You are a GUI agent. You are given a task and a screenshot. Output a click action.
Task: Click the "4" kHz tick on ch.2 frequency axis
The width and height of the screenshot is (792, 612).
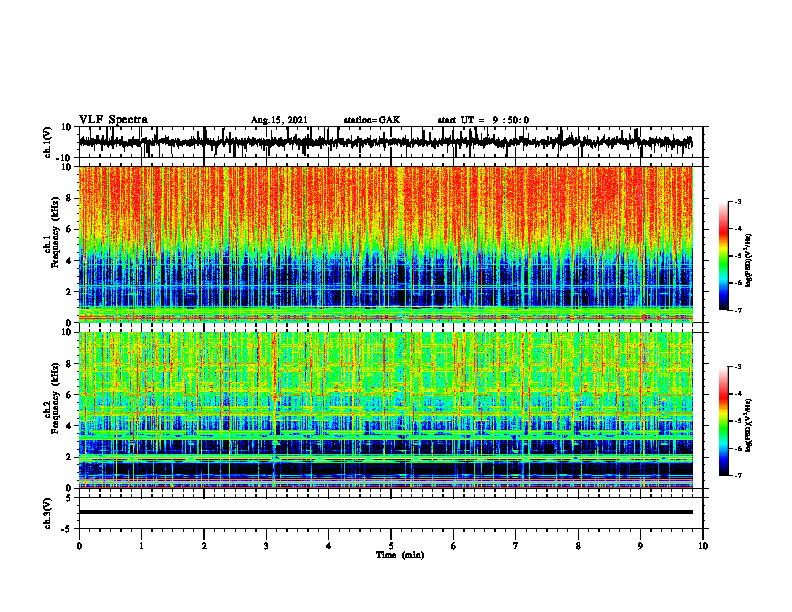point(69,426)
